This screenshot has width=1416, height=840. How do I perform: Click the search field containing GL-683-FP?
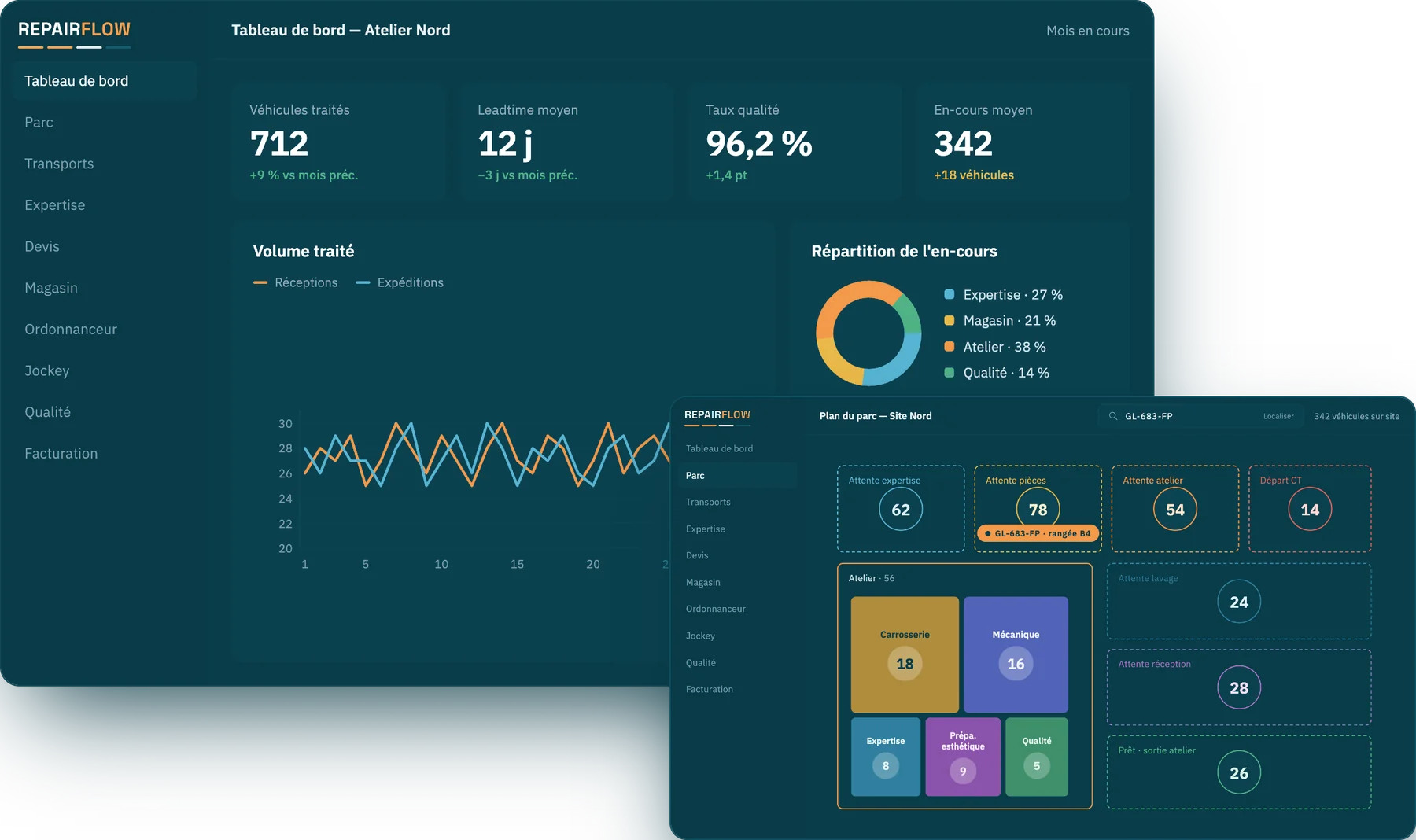1200,416
